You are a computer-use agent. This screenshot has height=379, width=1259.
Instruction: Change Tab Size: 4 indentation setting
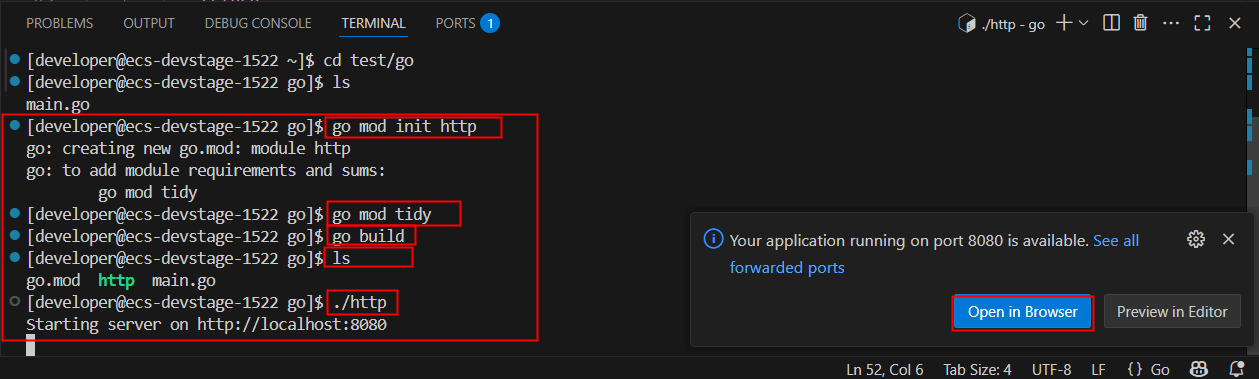click(x=977, y=369)
